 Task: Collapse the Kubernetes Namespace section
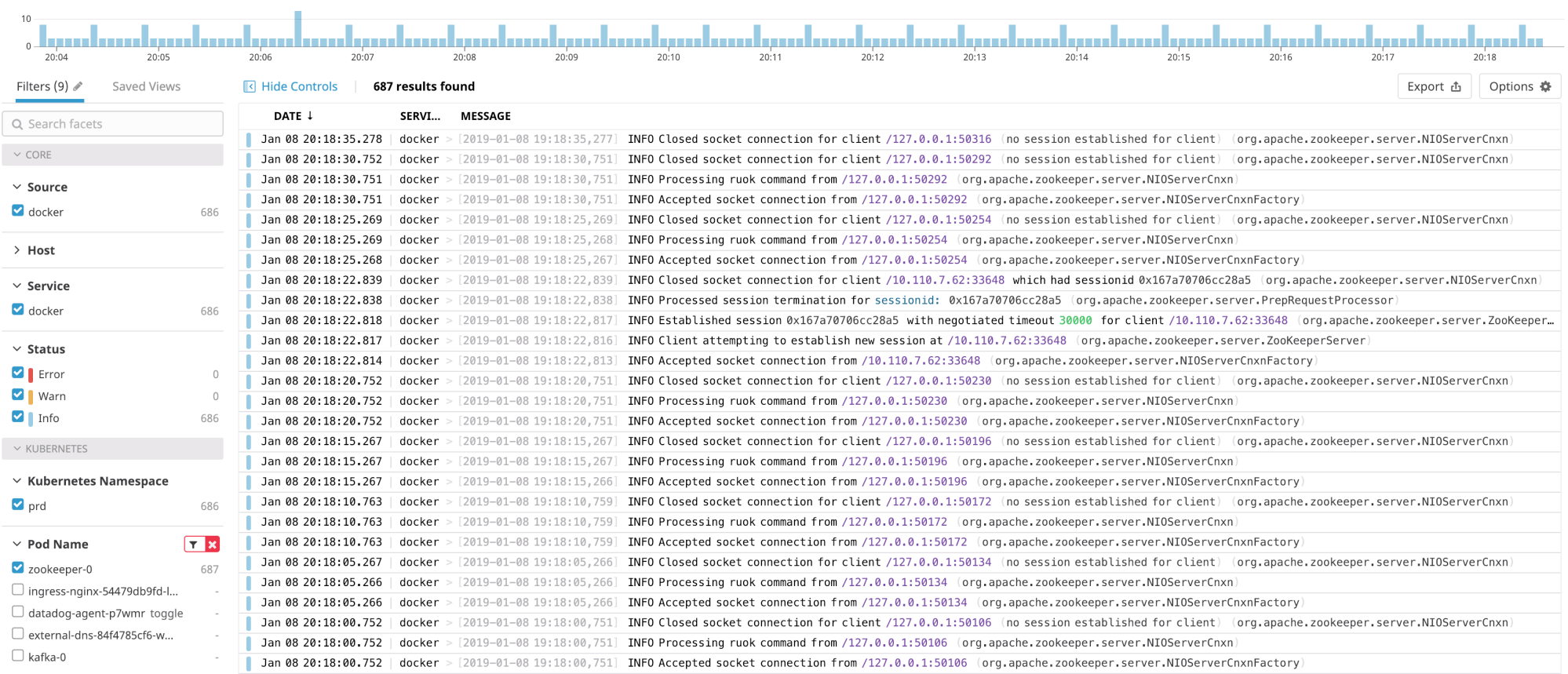coord(16,481)
